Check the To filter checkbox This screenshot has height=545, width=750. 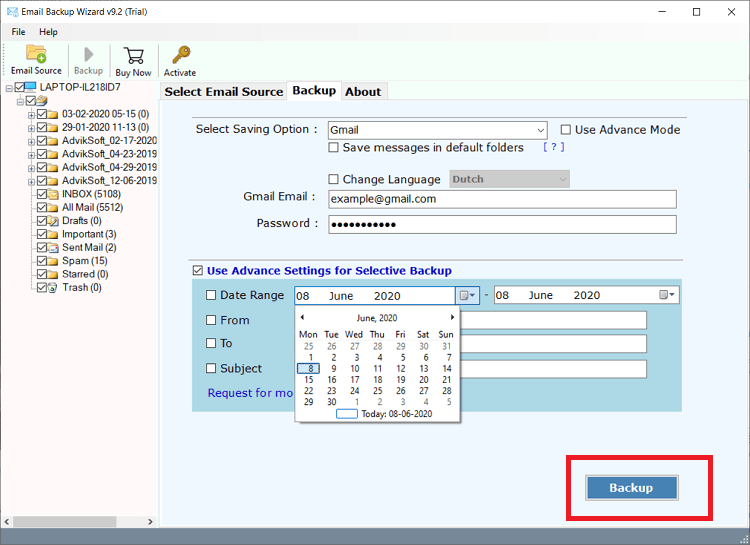pos(211,343)
